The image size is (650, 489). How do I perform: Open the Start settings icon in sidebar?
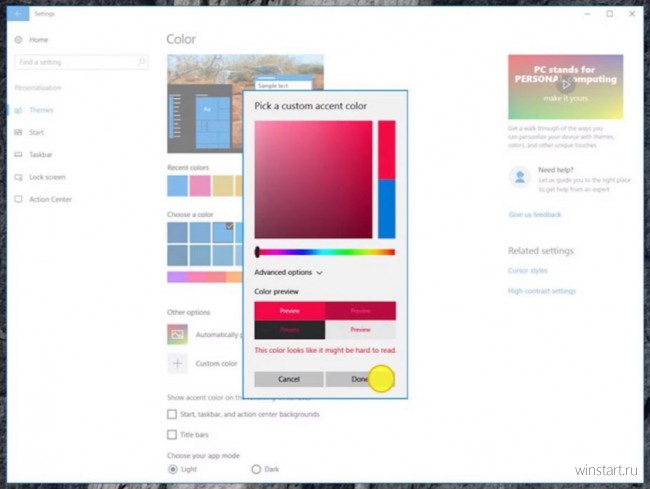click(x=19, y=132)
